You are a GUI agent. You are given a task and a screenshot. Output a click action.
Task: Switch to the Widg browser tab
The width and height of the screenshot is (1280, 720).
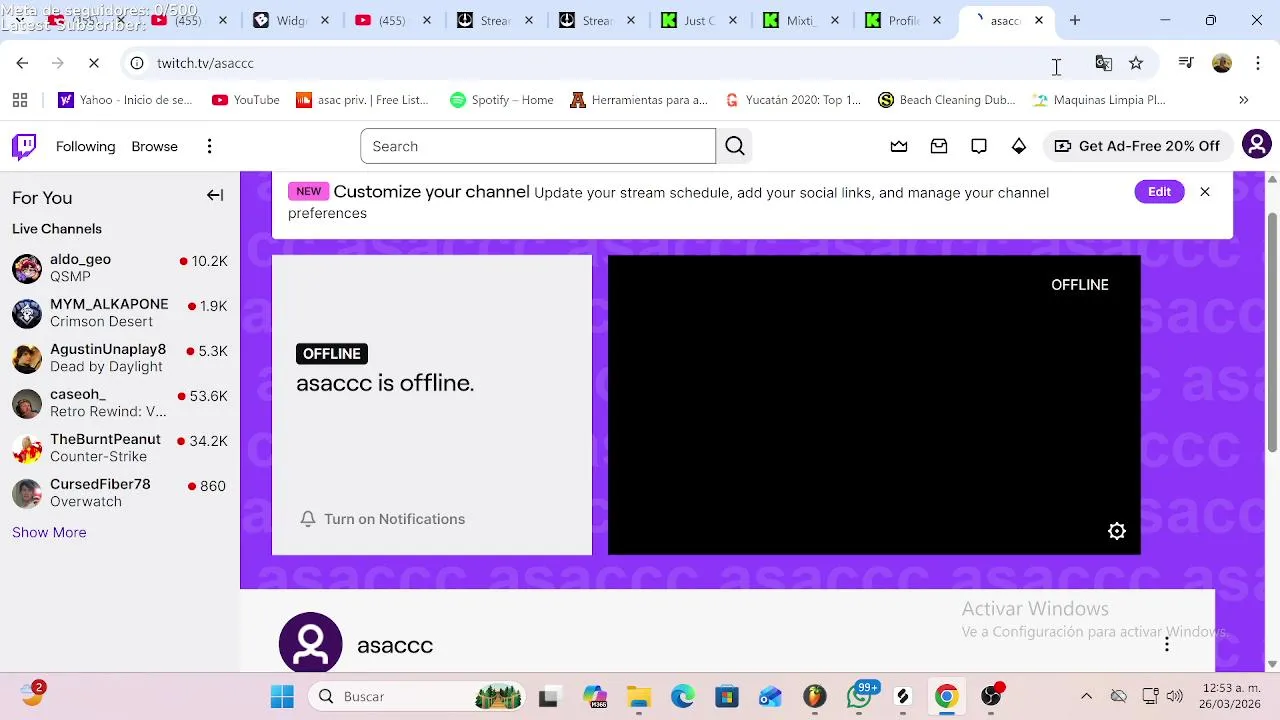click(x=290, y=20)
